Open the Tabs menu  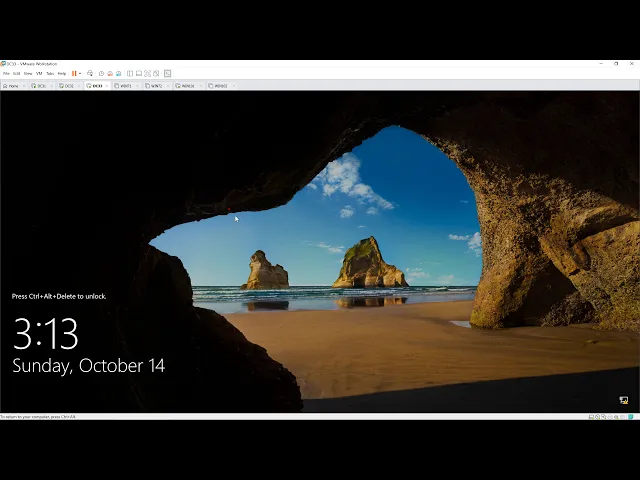pos(50,73)
